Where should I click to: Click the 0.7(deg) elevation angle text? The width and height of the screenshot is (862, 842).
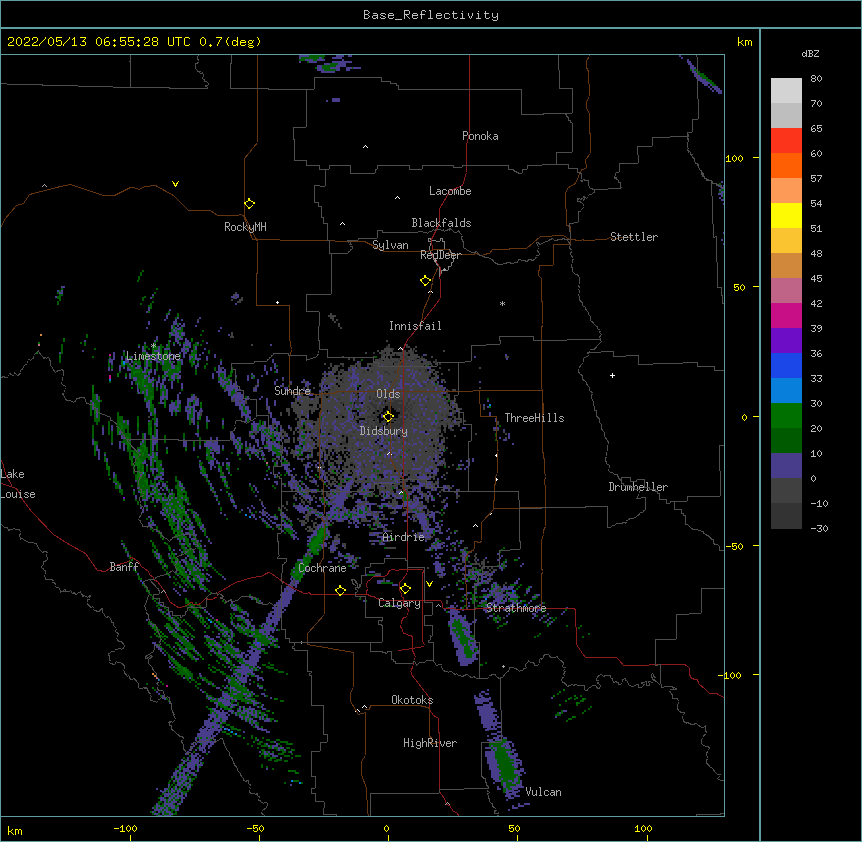[x=230, y=42]
